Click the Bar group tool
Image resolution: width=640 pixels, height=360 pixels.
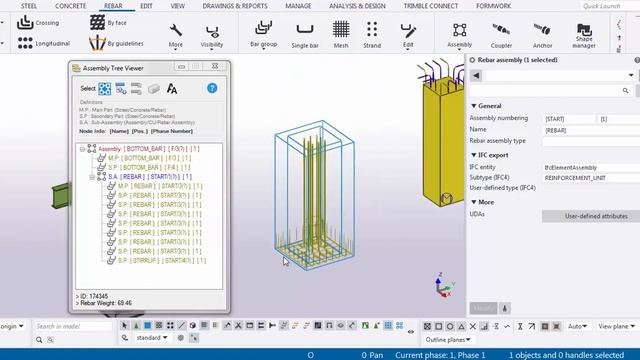[263, 34]
